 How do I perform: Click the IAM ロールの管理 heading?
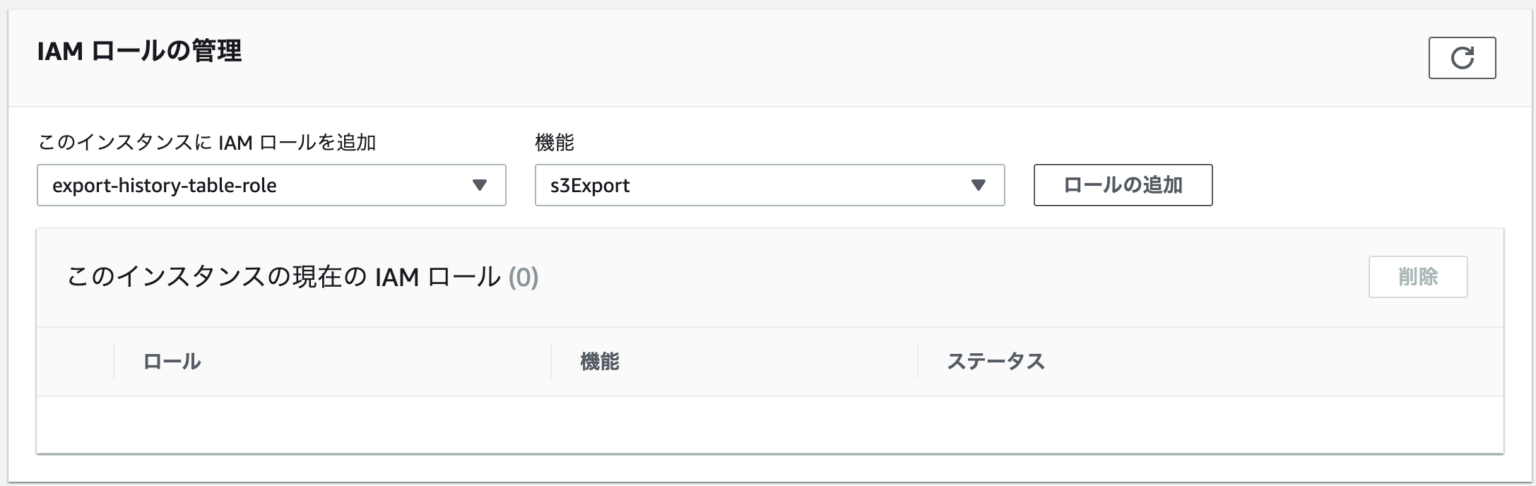[139, 52]
